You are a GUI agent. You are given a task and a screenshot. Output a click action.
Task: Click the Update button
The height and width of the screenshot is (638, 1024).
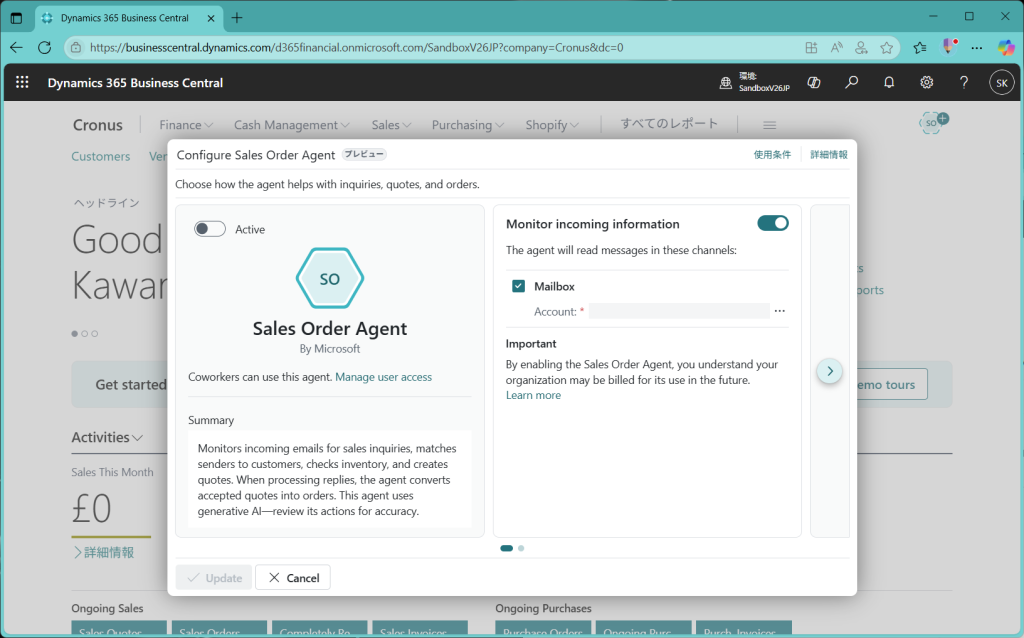tap(214, 577)
